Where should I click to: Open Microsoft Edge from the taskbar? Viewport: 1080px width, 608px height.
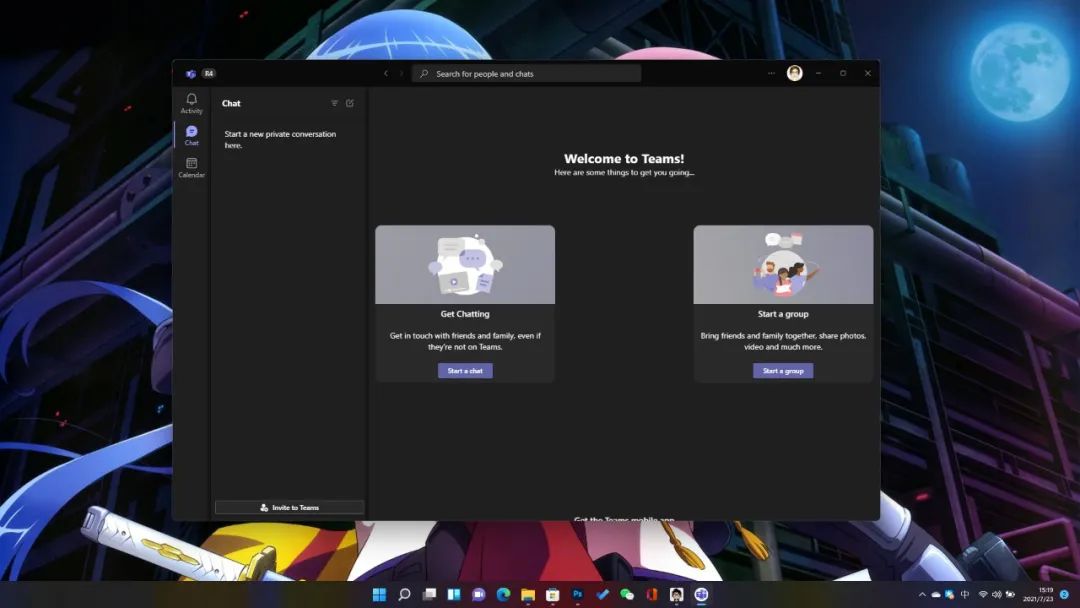point(503,594)
